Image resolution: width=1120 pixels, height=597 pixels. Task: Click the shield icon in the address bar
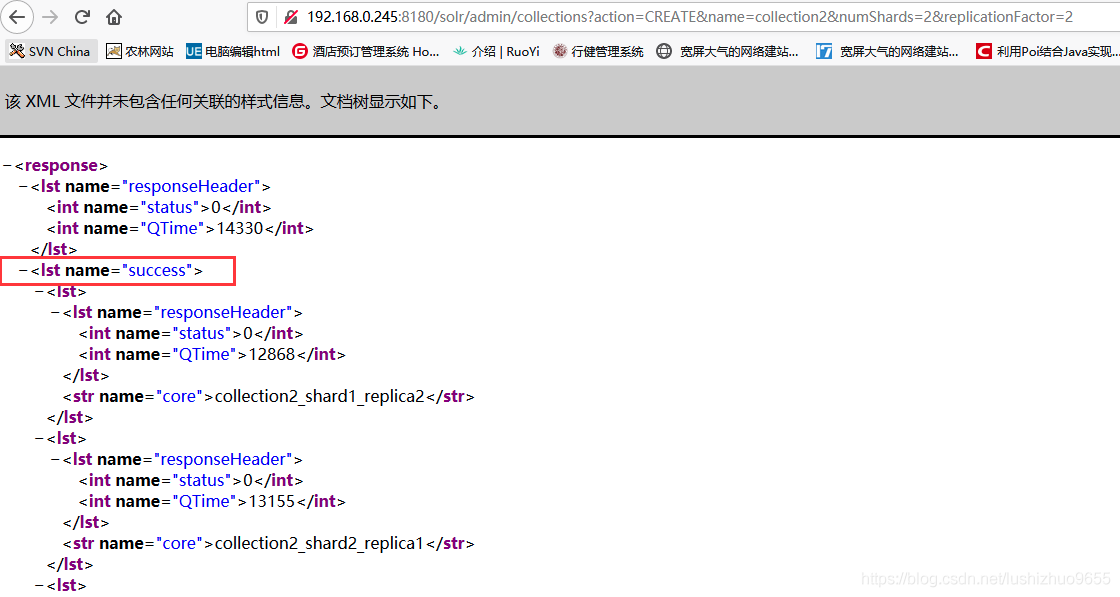[260, 16]
